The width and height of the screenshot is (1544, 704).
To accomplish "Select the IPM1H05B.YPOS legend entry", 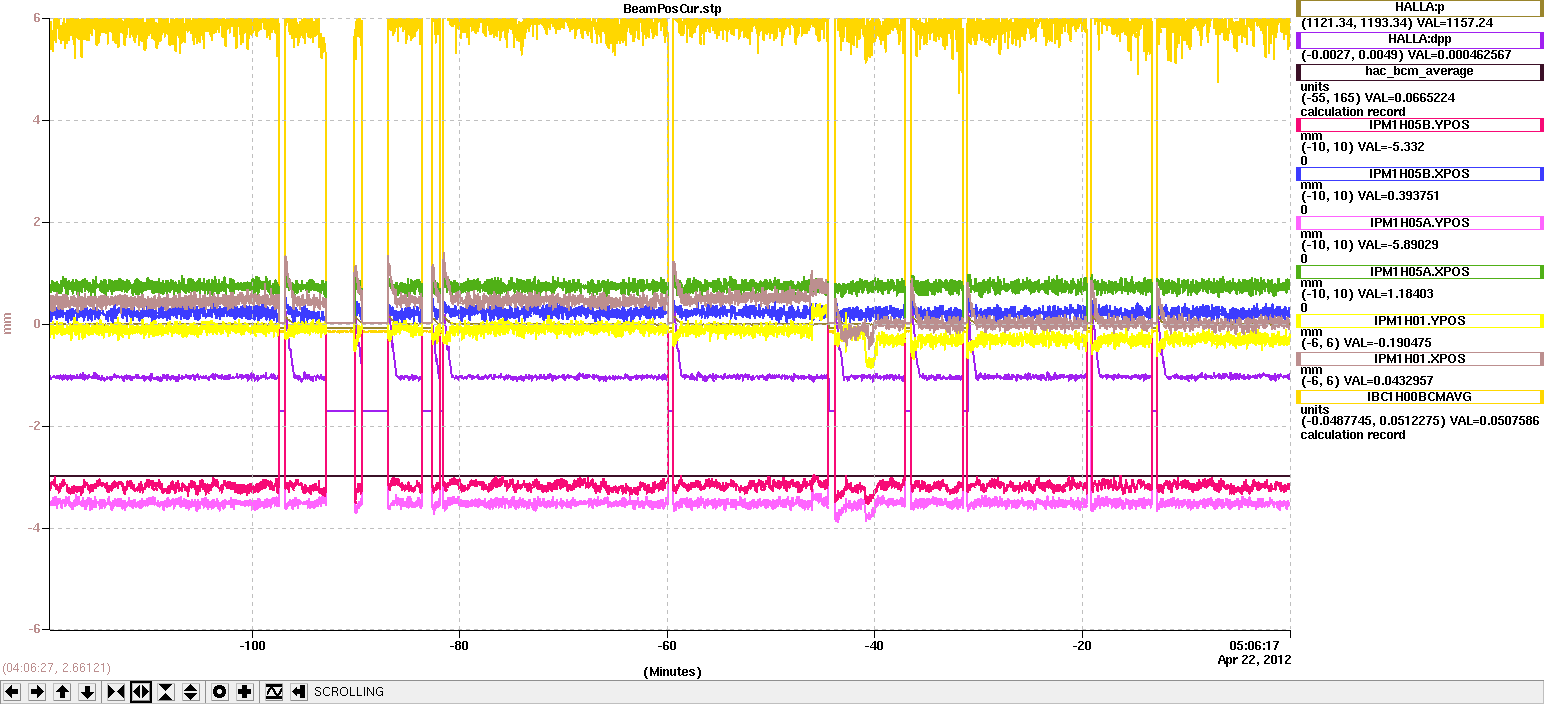I will click(x=1419, y=126).
